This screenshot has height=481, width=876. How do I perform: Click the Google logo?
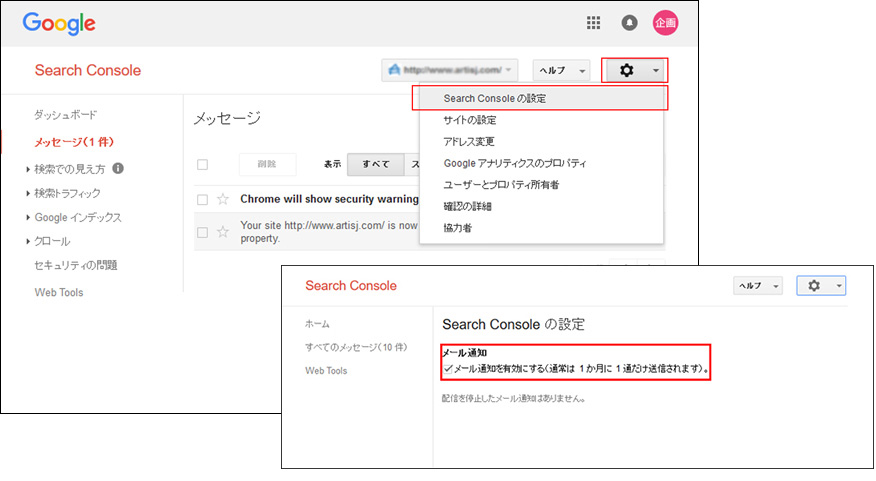[59, 23]
